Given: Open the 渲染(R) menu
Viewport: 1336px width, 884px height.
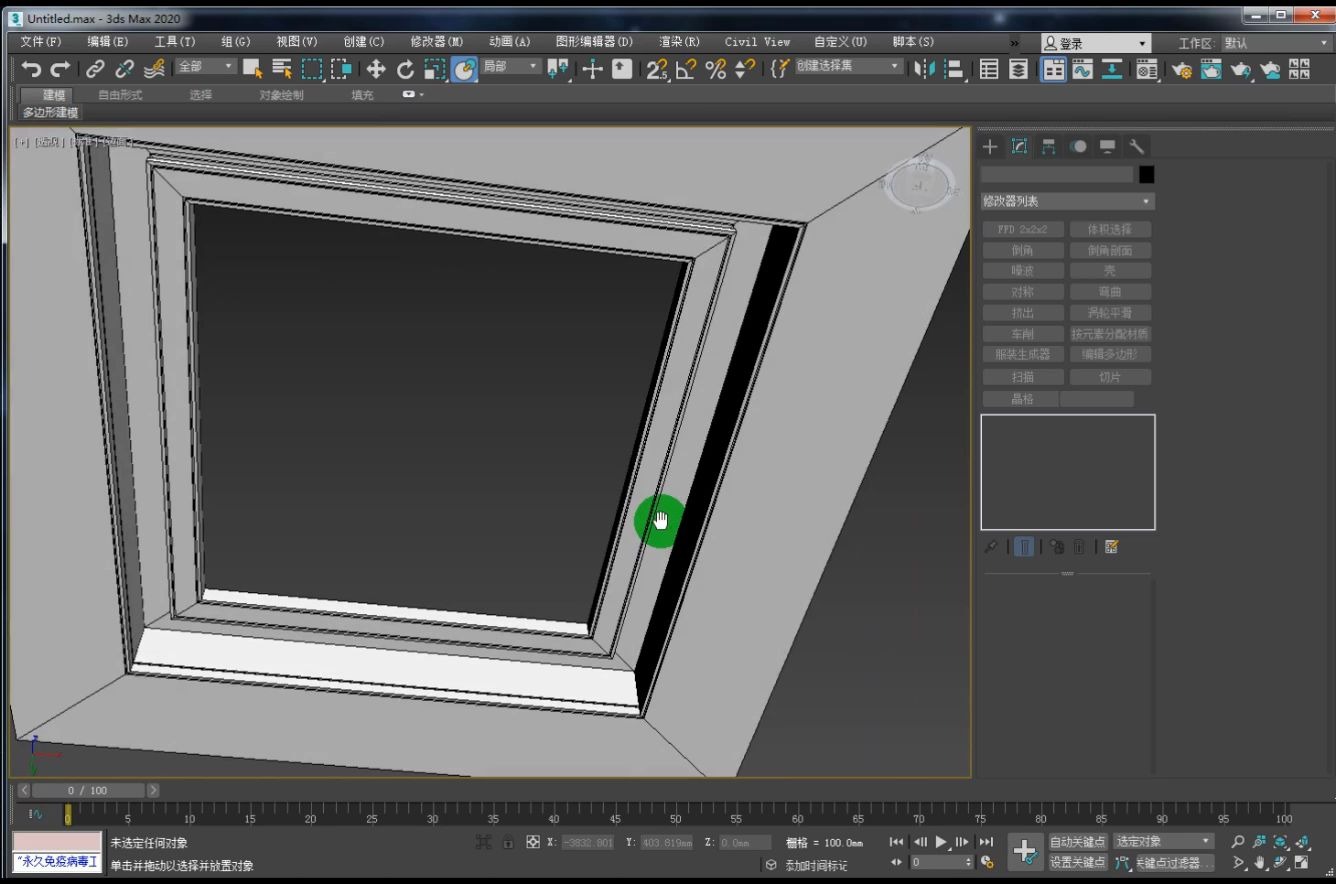Looking at the screenshot, I should [679, 41].
